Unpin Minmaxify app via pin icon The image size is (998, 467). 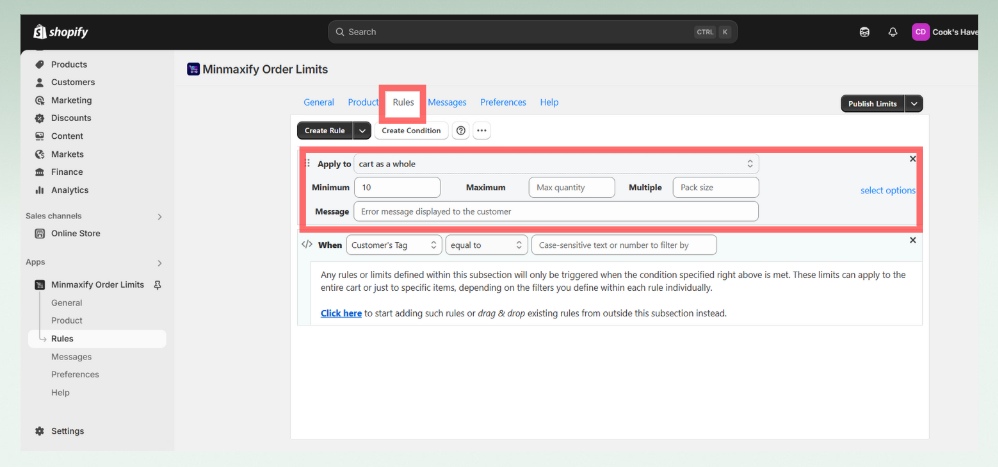158,284
